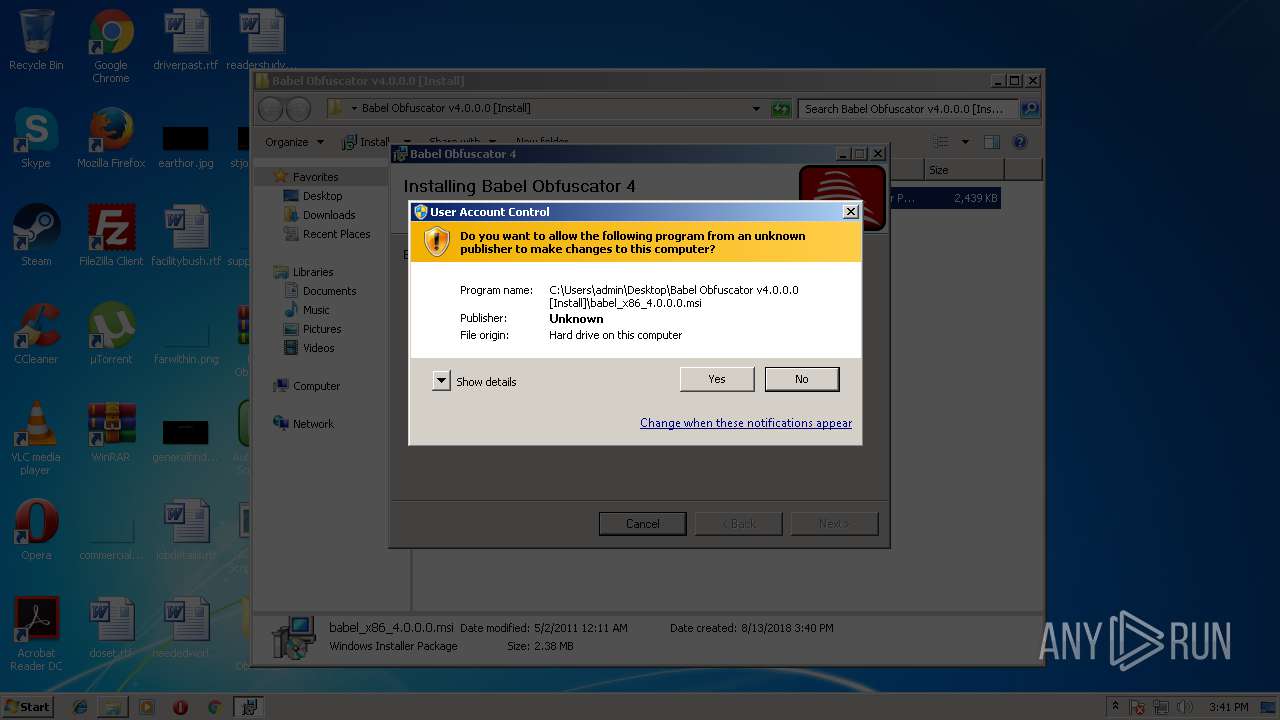Image resolution: width=1280 pixels, height=720 pixels.
Task: Show hidden tray icons arrow
Action: pos(1116,707)
